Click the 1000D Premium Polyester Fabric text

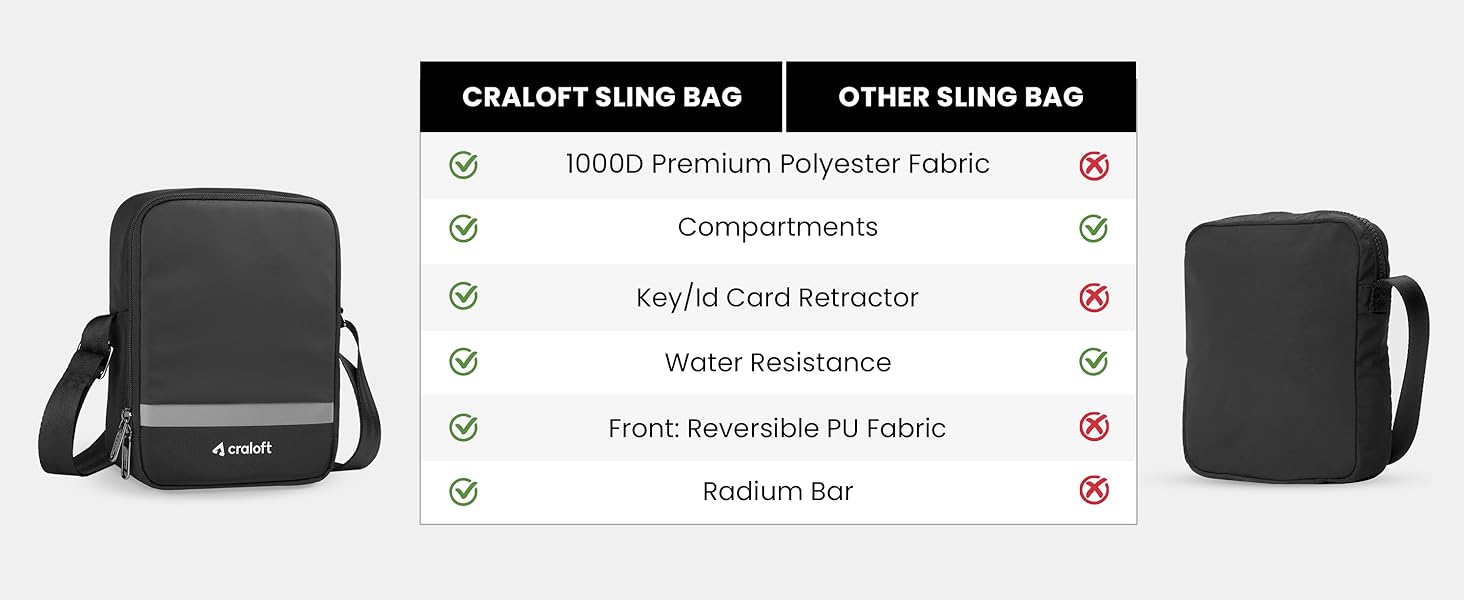[x=777, y=165]
